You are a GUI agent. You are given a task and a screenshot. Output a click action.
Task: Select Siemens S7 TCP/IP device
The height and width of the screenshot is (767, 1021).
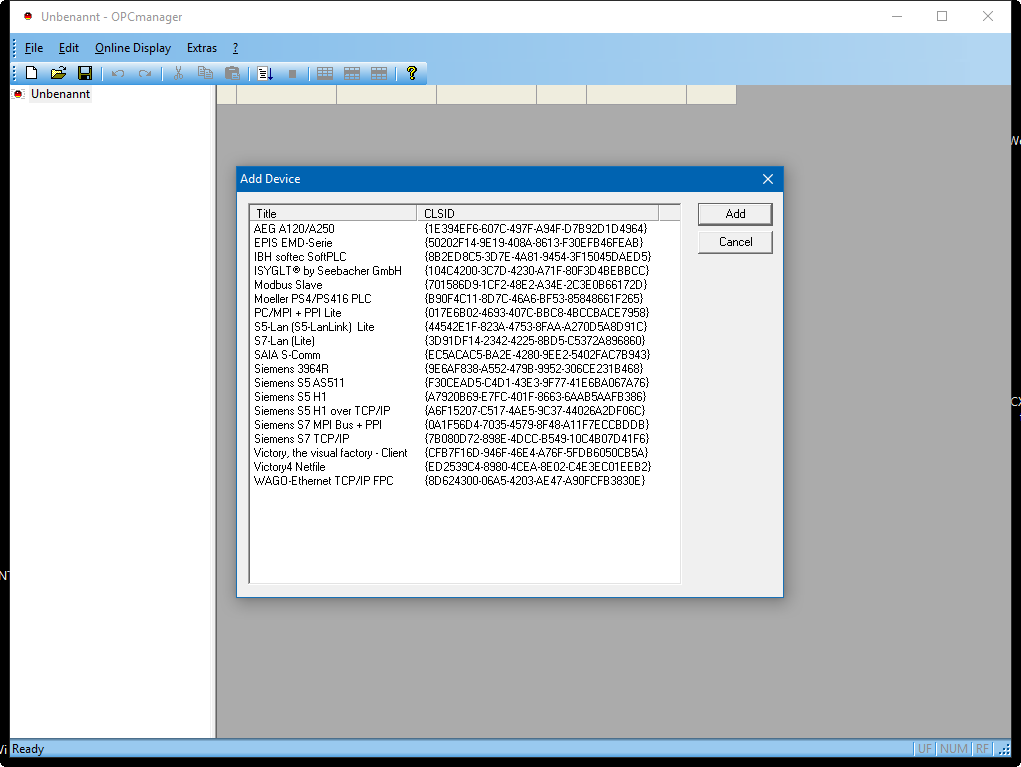301,439
